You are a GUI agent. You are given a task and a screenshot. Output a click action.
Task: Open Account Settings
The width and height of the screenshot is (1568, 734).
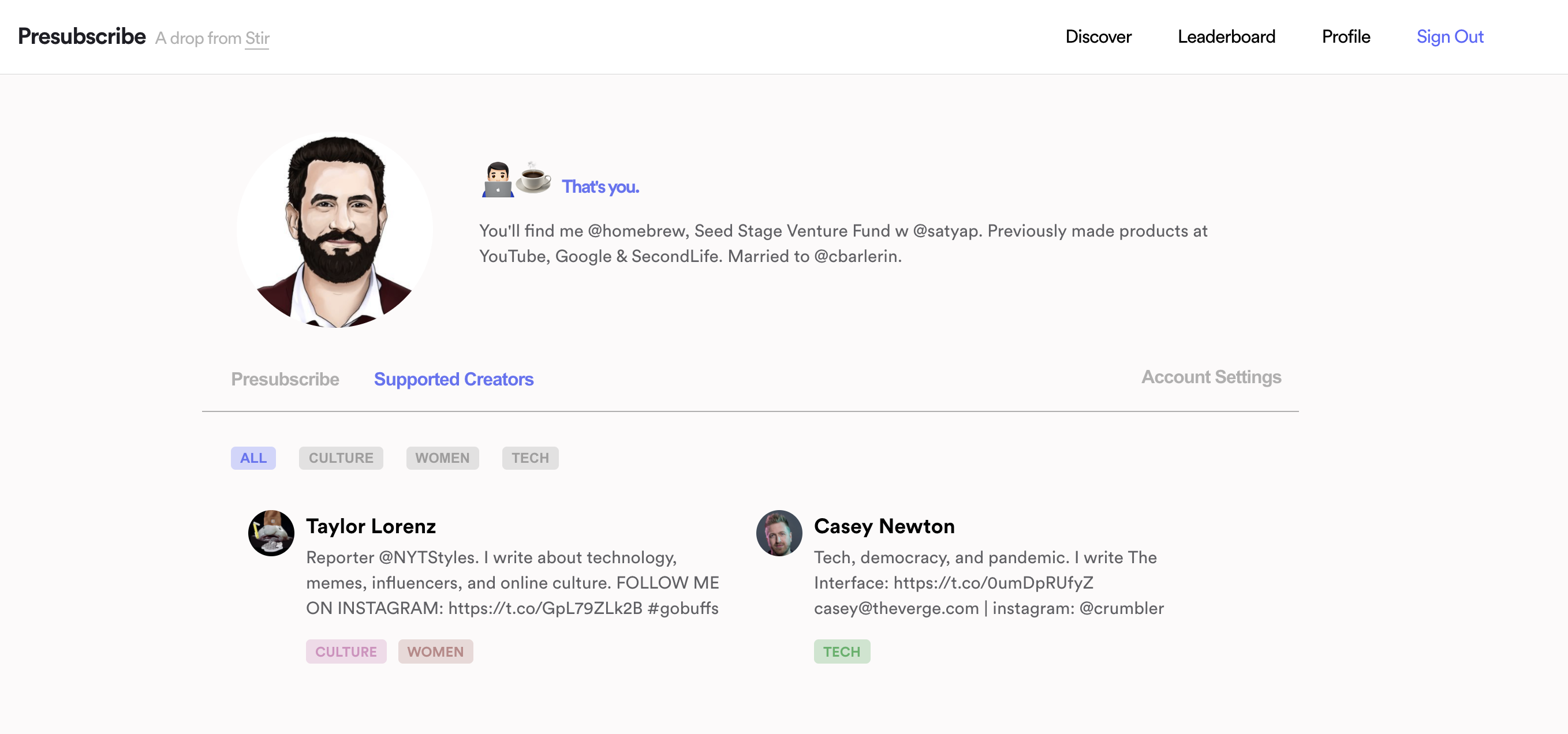(x=1211, y=377)
